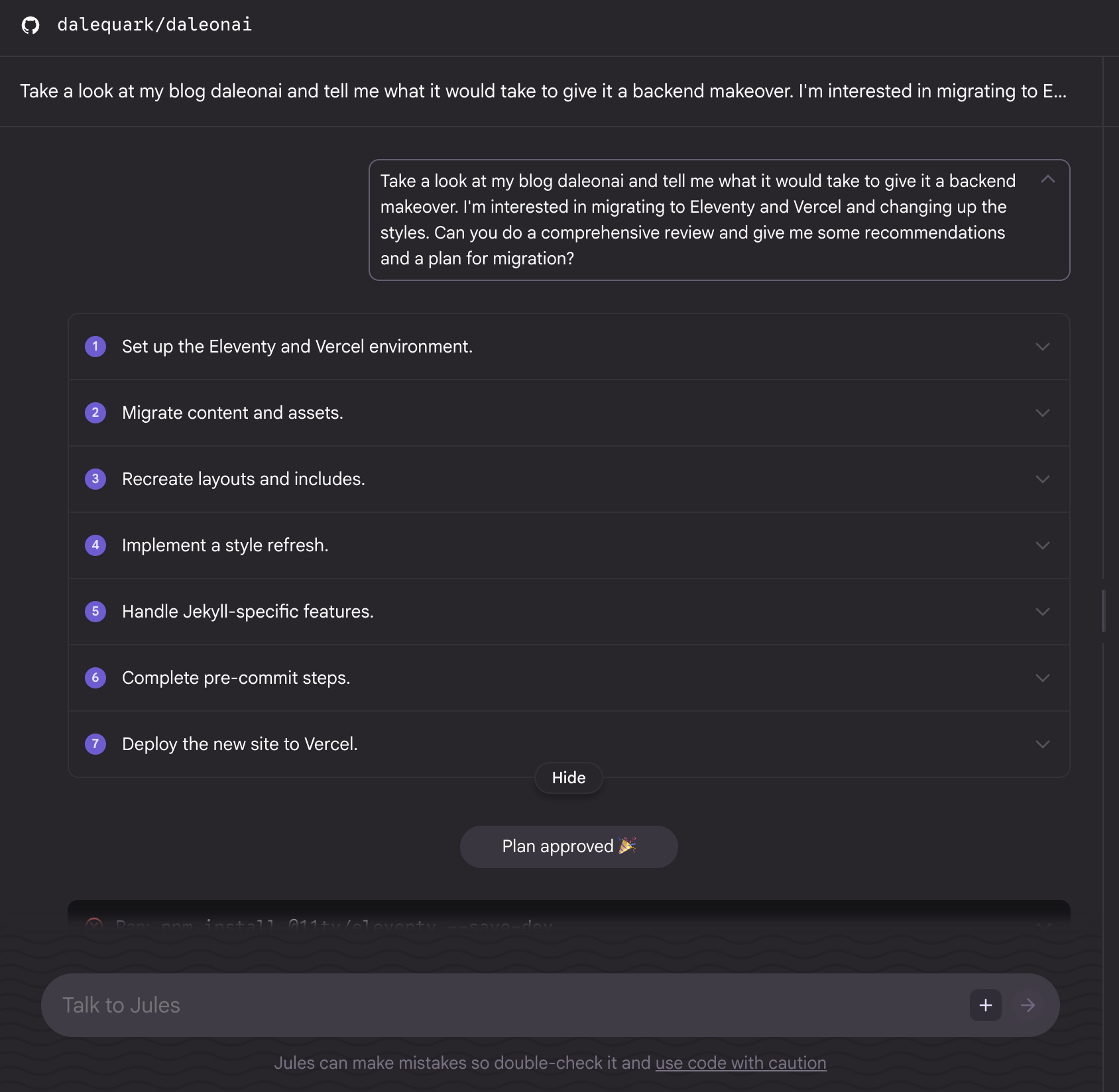Open 'Implement a style refresh' step
This screenshot has height=1092, width=1119.
coord(225,545)
